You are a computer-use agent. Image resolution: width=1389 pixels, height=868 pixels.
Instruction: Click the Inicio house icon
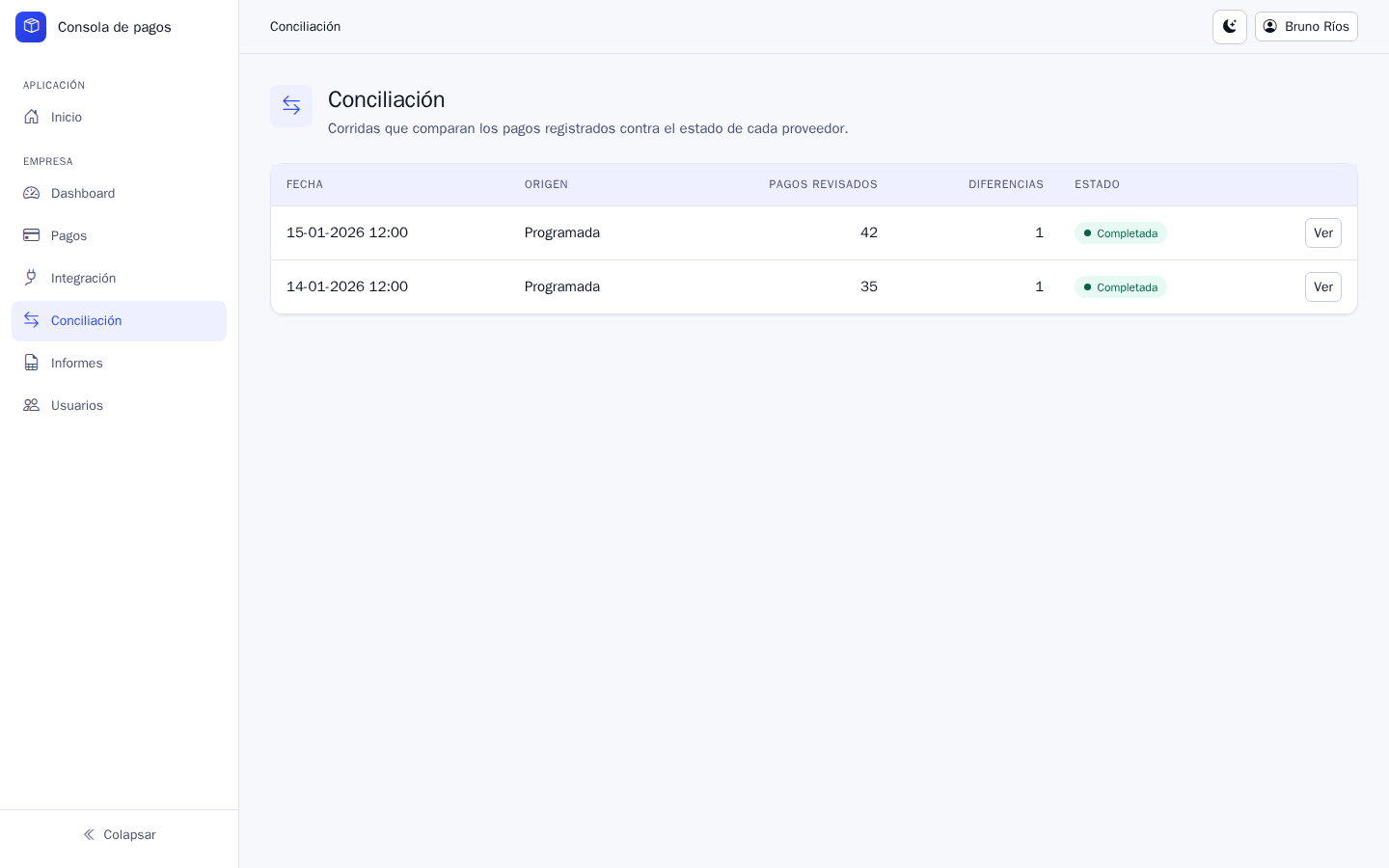[32, 117]
